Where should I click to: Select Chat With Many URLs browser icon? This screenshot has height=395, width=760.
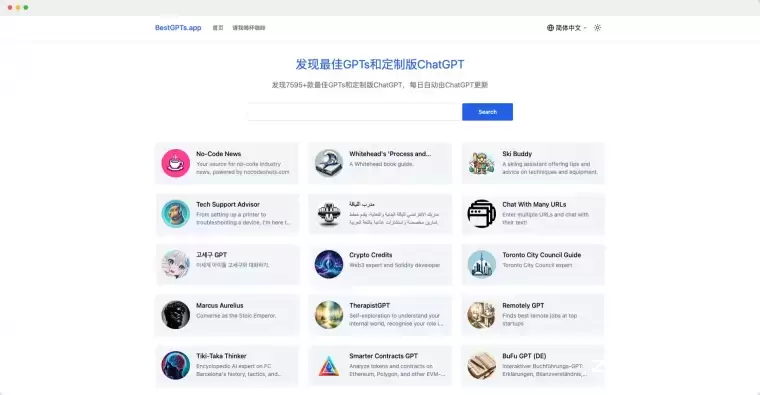click(482, 214)
